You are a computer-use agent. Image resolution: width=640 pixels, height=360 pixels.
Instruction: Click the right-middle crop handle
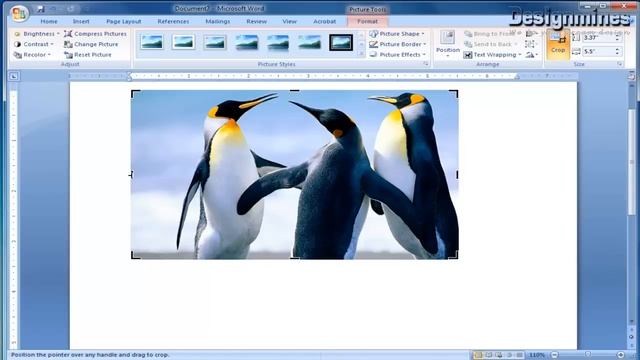(x=457, y=175)
